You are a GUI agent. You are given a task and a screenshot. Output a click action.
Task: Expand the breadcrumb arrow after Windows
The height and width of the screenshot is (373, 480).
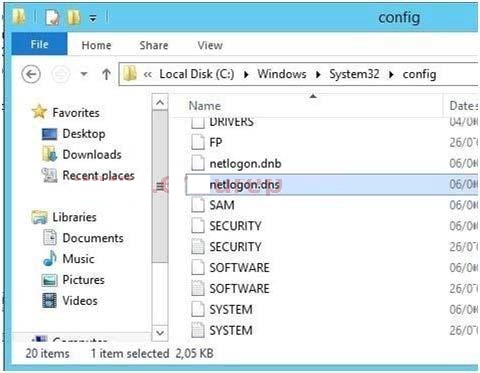(318, 74)
